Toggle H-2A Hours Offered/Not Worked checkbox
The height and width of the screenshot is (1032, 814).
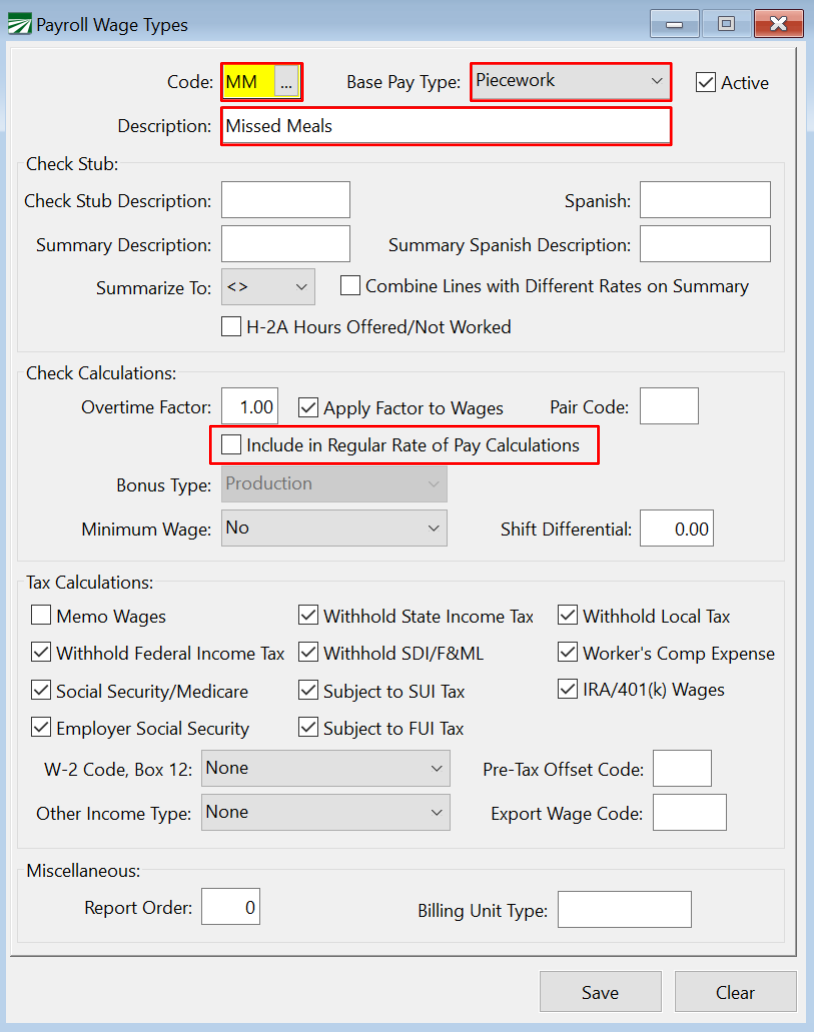[x=232, y=327]
